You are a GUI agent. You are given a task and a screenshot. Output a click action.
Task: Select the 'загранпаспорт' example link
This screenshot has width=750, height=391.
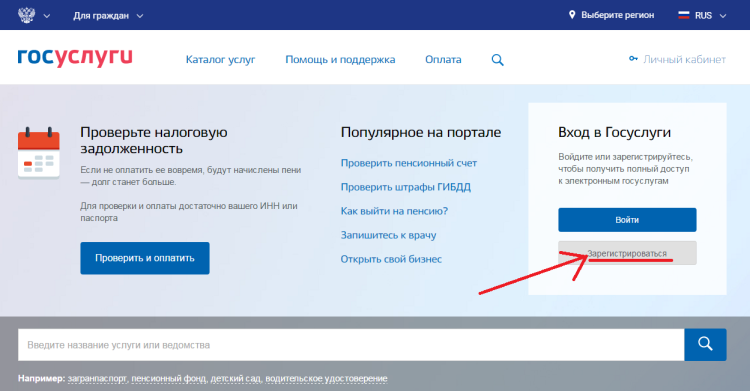98,379
